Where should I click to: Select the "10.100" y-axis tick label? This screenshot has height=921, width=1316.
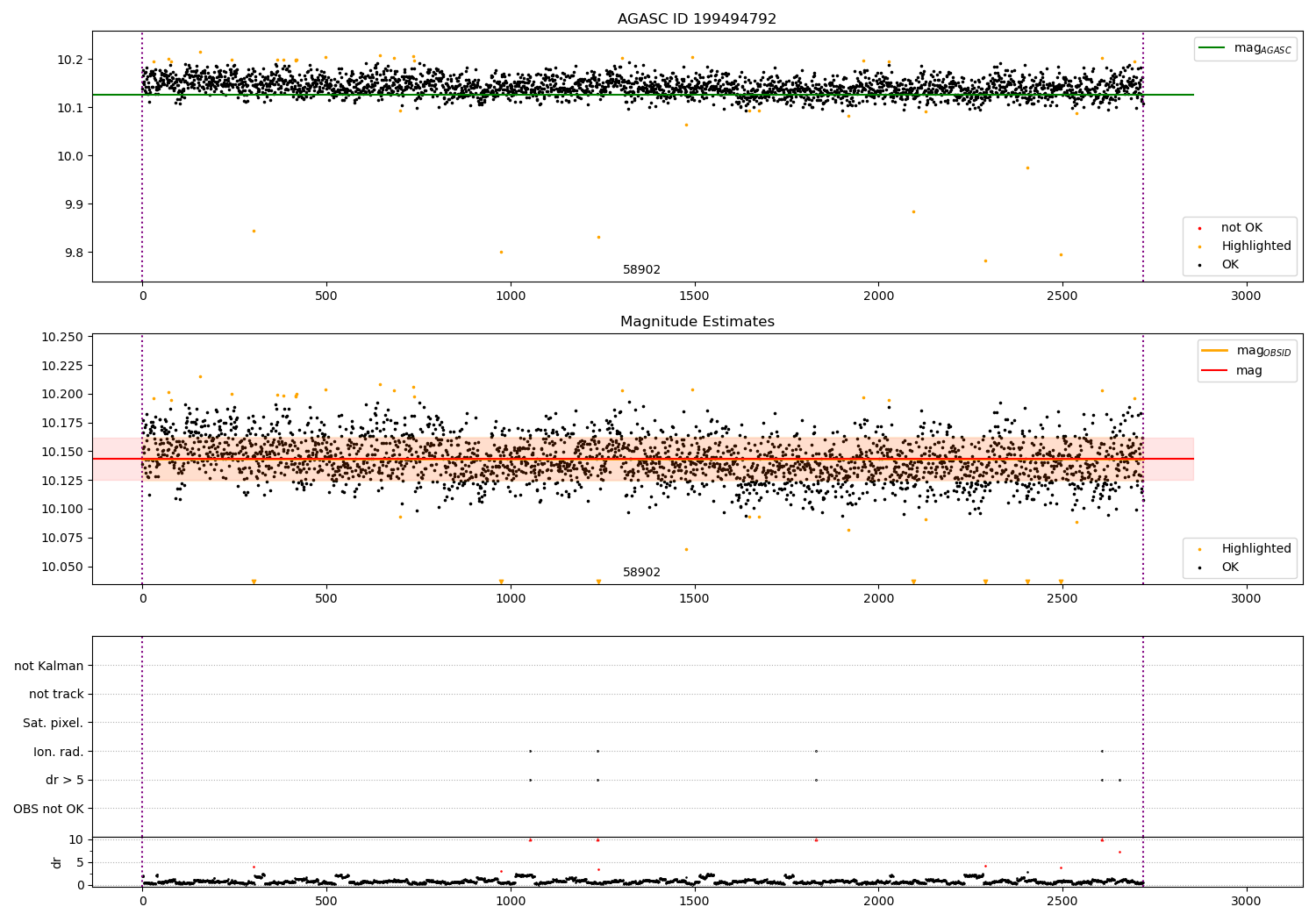[x=63, y=510]
